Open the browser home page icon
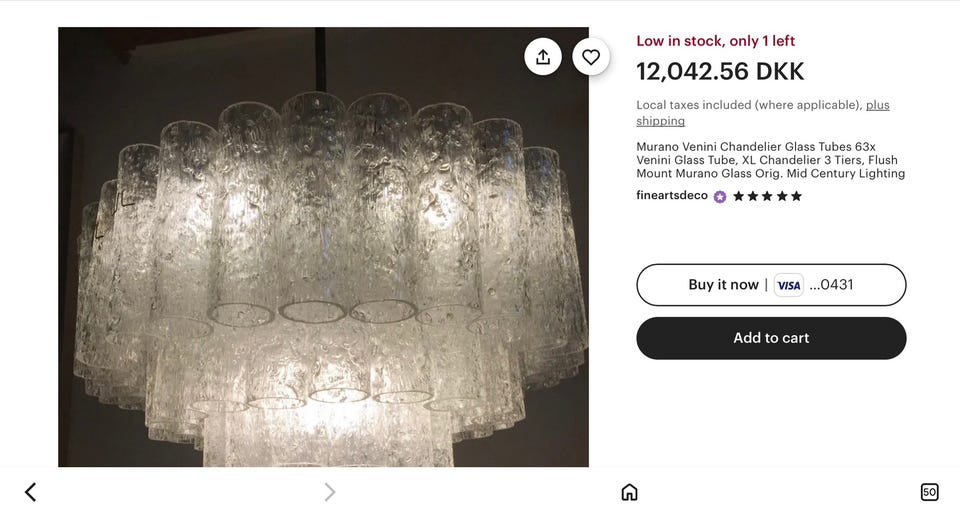The image size is (960, 517). [629, 492]
